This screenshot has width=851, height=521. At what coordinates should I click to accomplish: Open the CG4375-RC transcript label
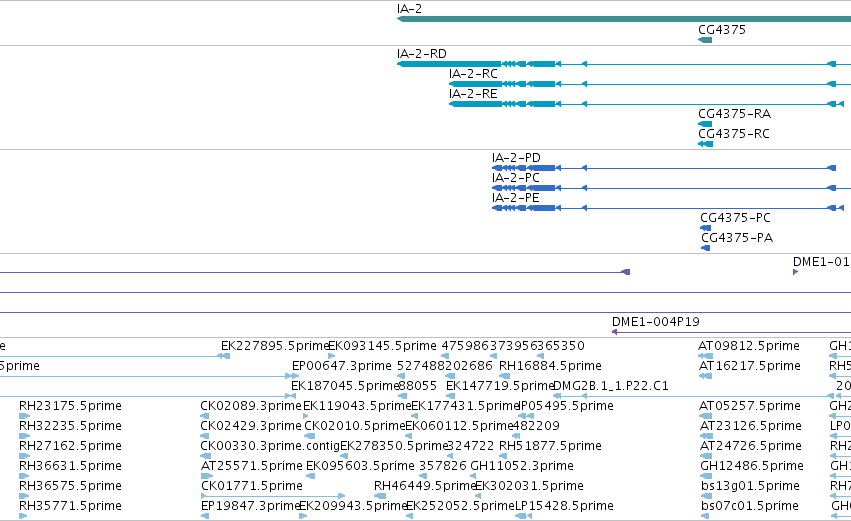[x=734, y=134]
